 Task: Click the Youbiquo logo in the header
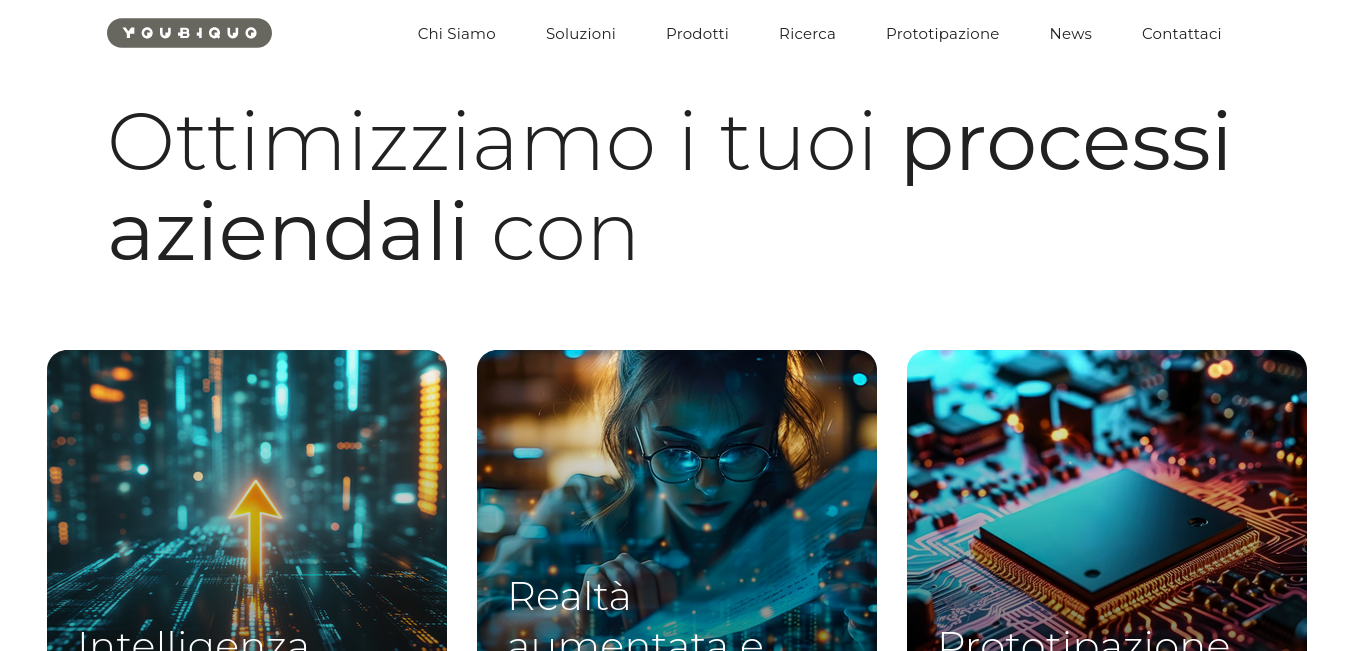189,33
